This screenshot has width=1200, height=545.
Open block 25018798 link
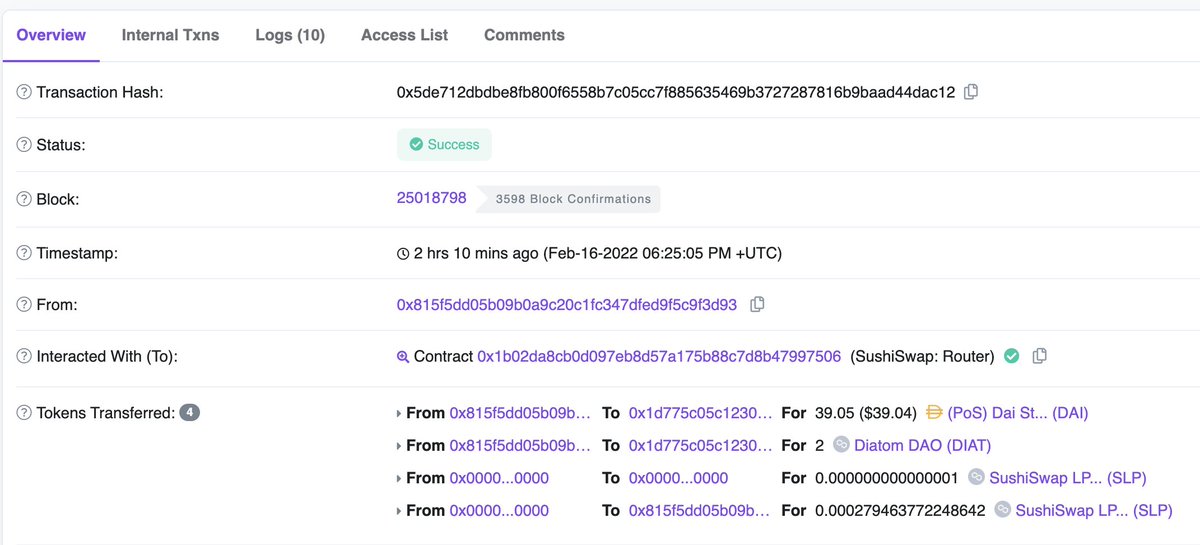tap(432, 198)
